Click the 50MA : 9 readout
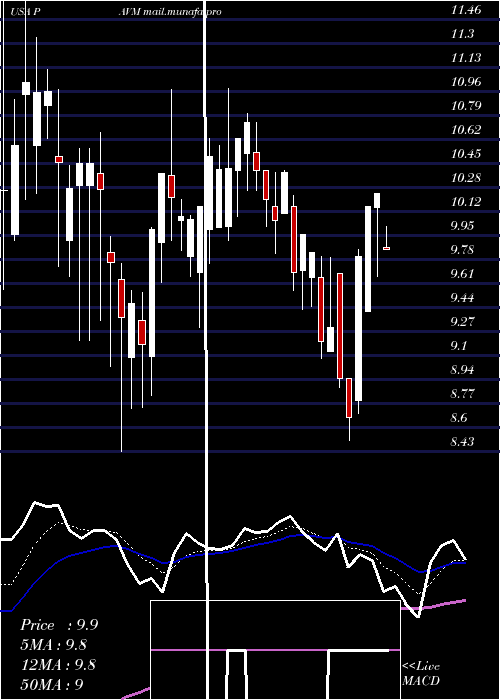 point(52,685)
